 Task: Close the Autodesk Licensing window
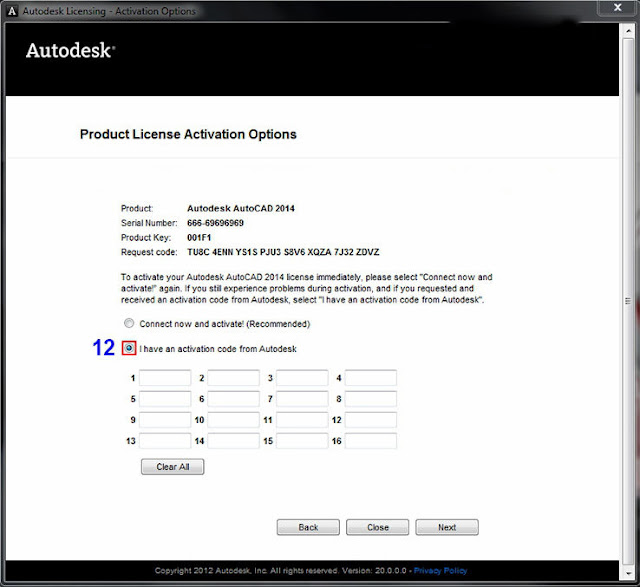click(618, 8)
